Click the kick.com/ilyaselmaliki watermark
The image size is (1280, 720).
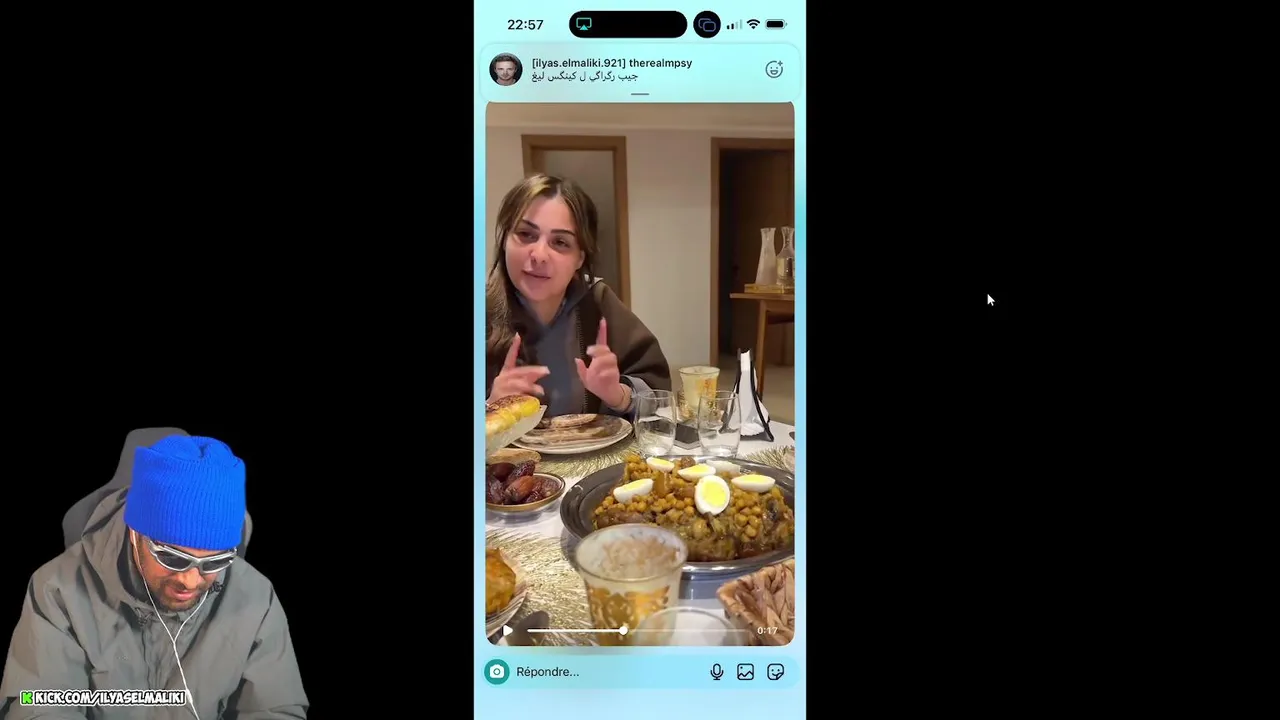tap(103, 698)
